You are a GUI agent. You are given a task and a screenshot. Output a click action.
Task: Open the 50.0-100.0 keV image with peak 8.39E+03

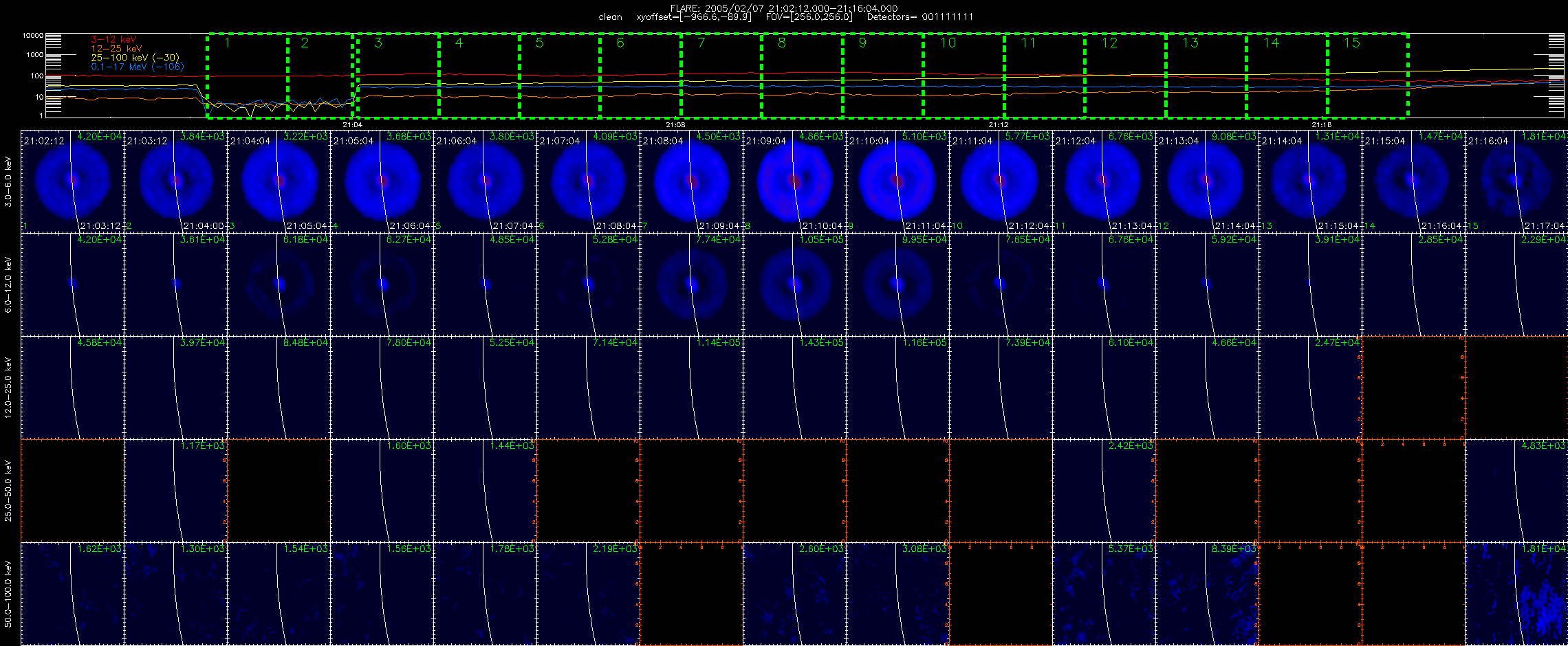[x=1207, y=594]
